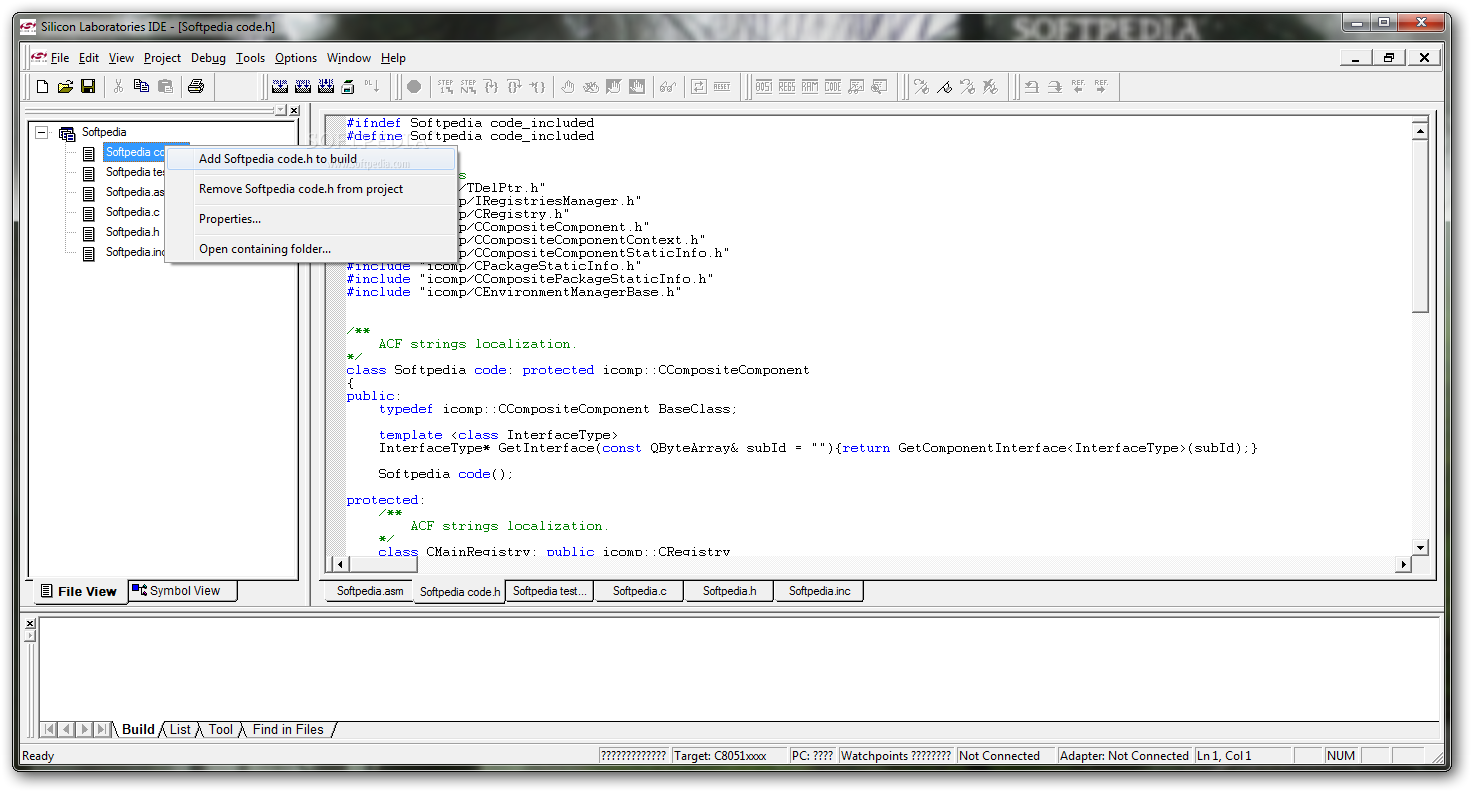
Task: Click the RESET toolbar icon
Action: coord(722,87)
